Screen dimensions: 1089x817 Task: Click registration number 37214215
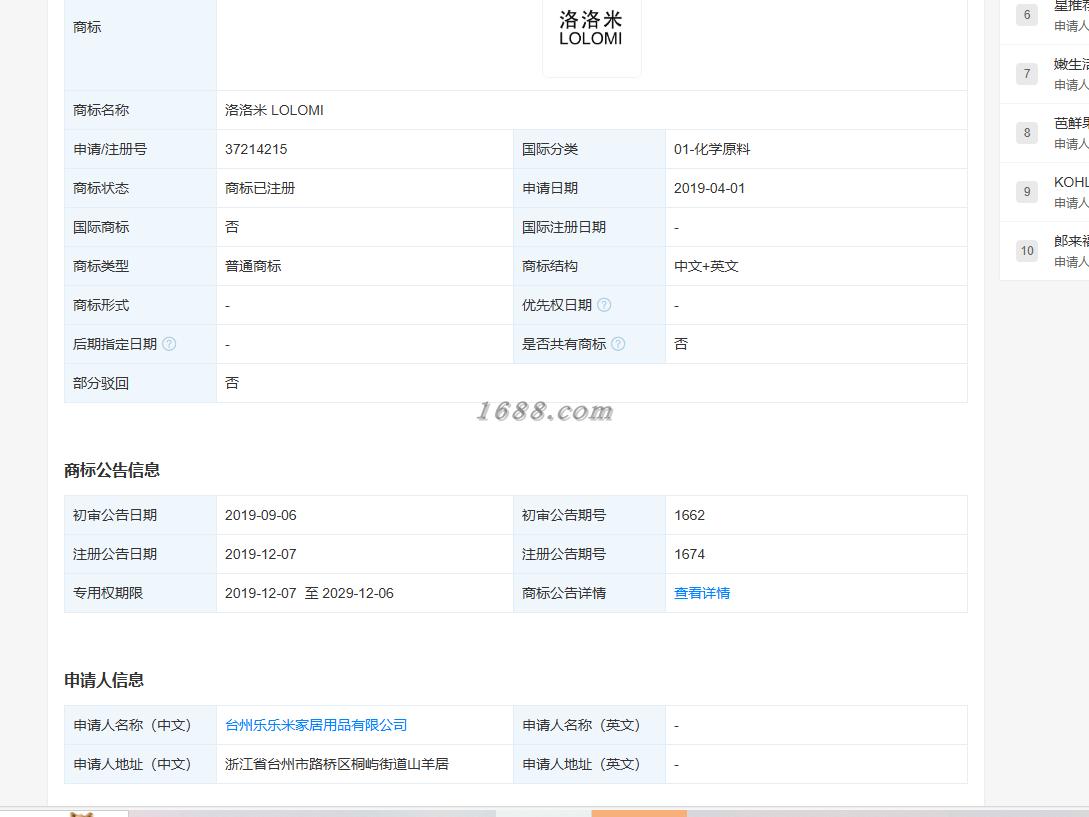pos(256,149)
